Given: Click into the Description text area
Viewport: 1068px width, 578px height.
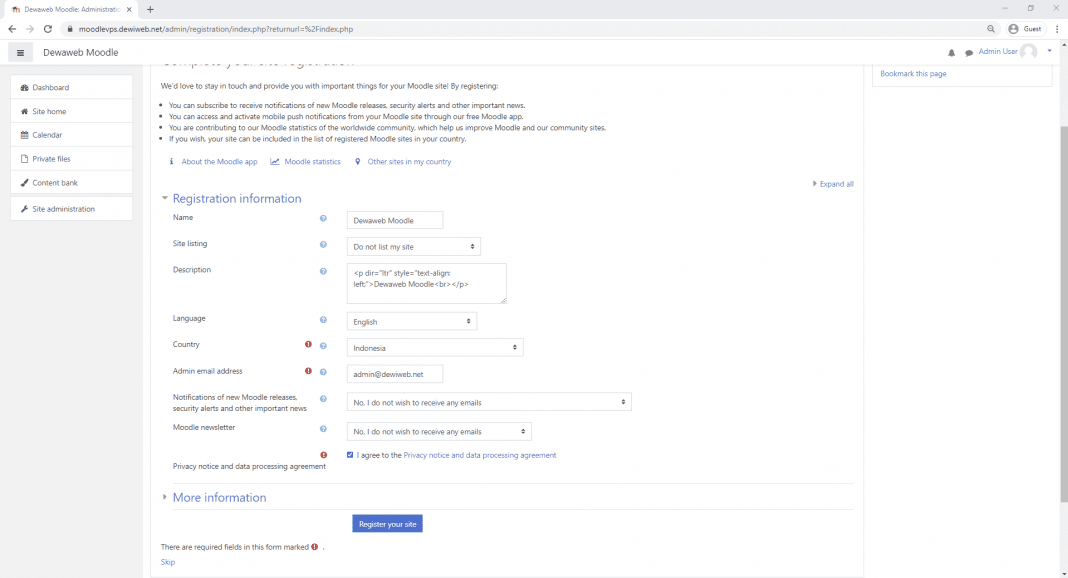Looking at the screenshot, I should (426, 283).
